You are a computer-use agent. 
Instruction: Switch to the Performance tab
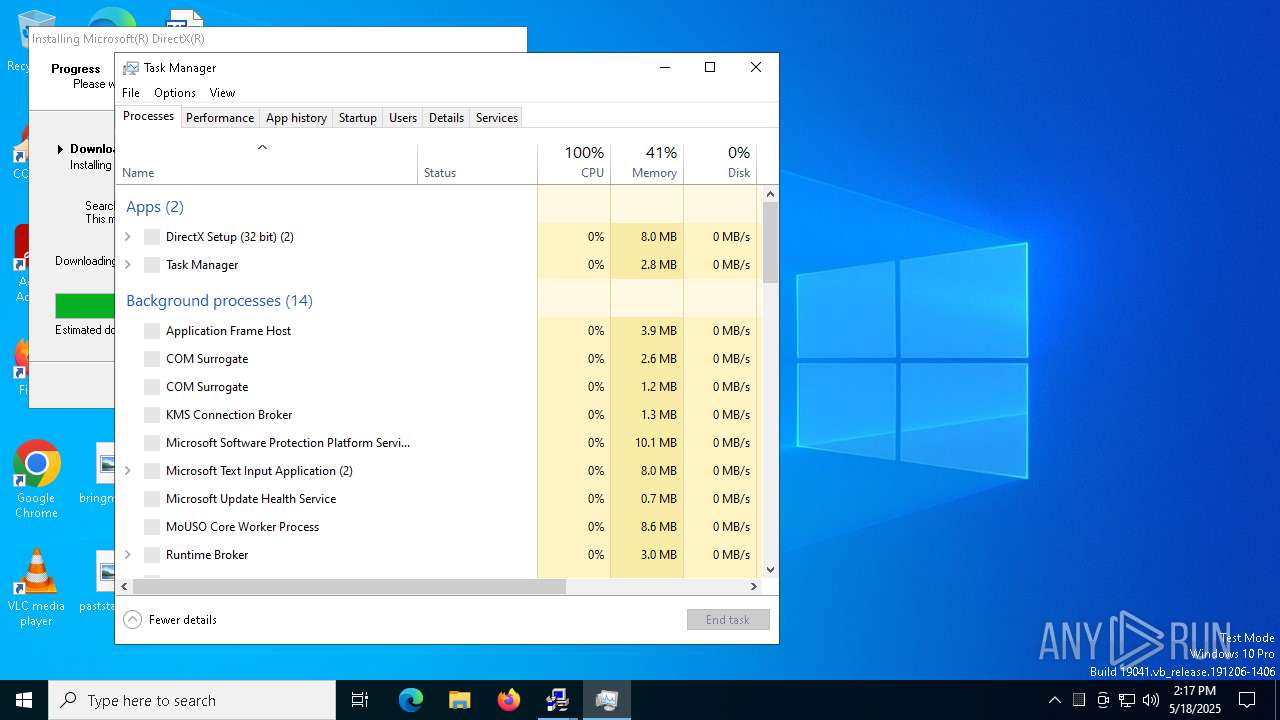tap(220, 118)
